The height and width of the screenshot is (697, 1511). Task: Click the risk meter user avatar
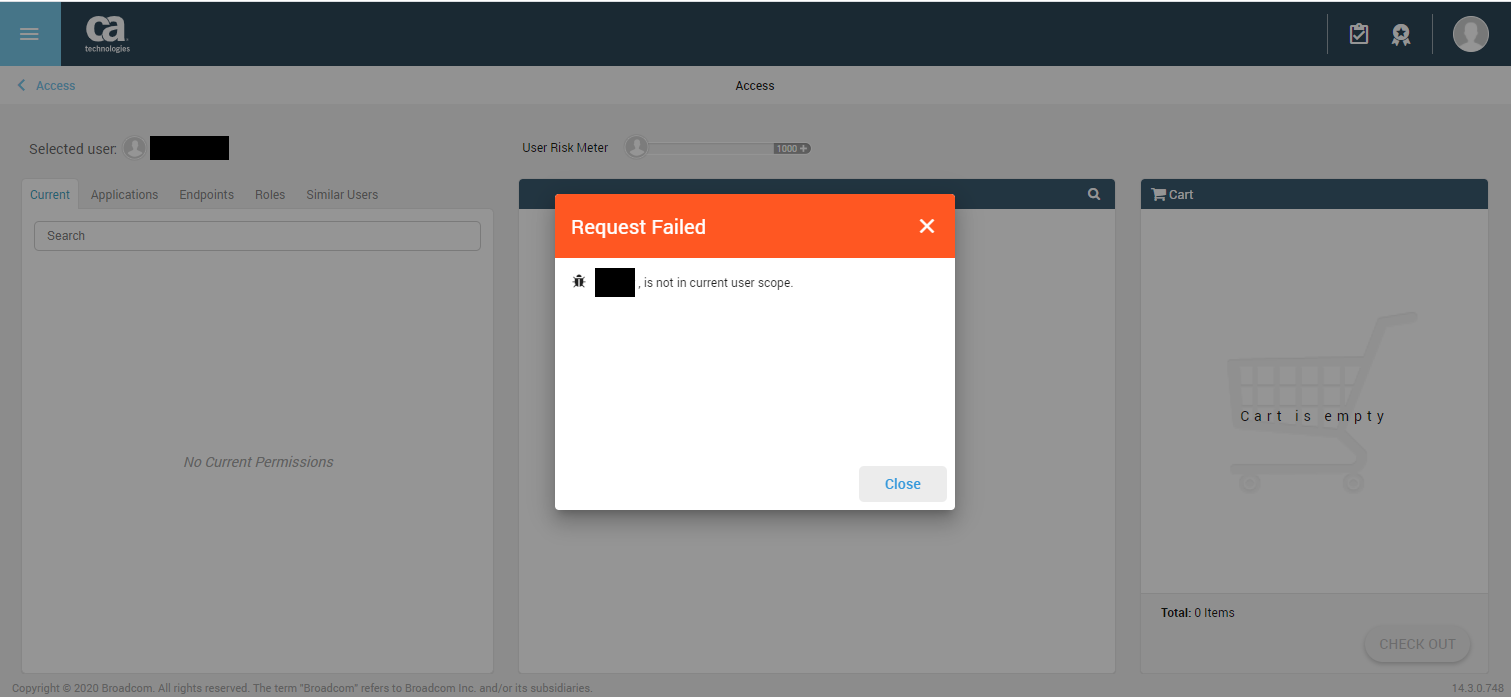636,148
